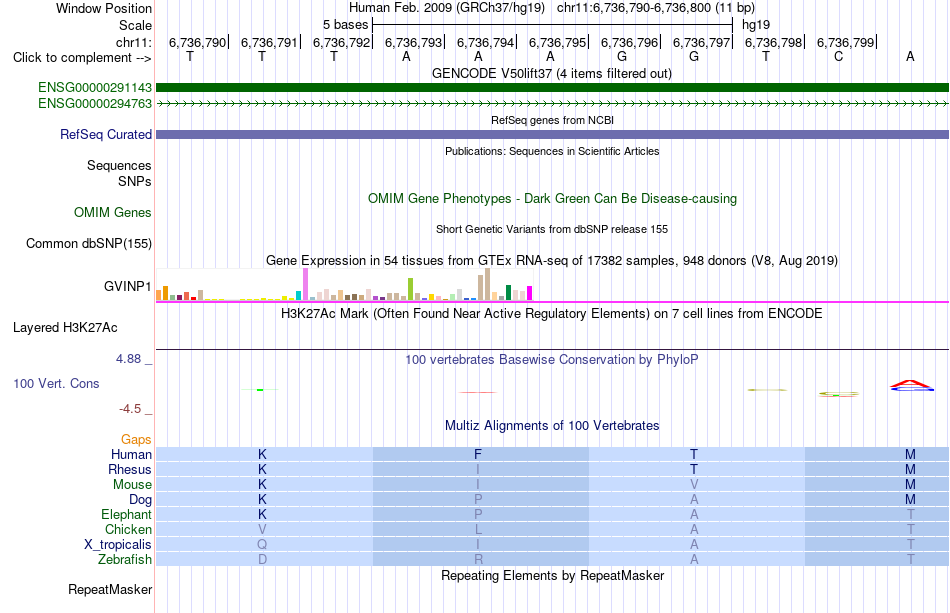The height and width of the screenshot is (613, 950).
Task: Click the SNPs track label
Action: click(135, 181)
